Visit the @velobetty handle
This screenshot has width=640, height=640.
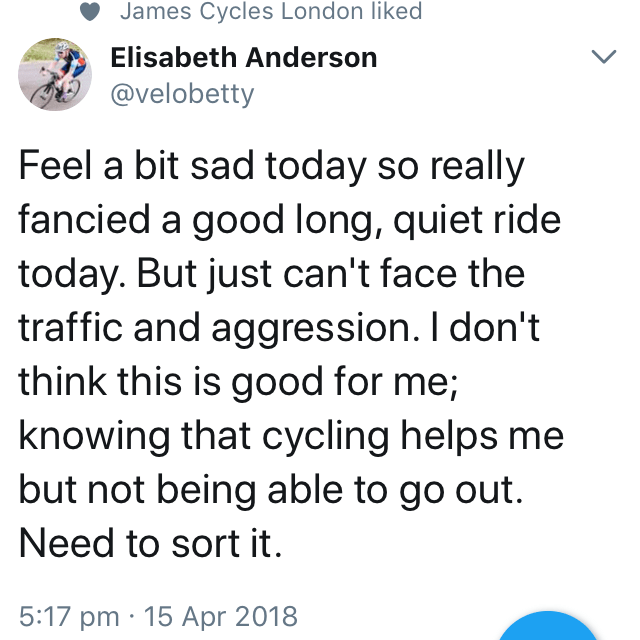tap(182, 94)
